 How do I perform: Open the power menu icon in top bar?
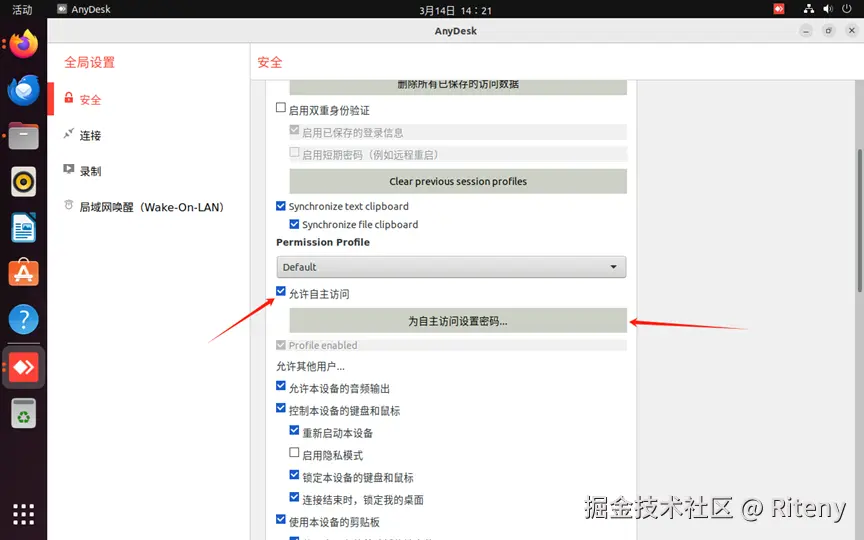[x=847, y=9]
